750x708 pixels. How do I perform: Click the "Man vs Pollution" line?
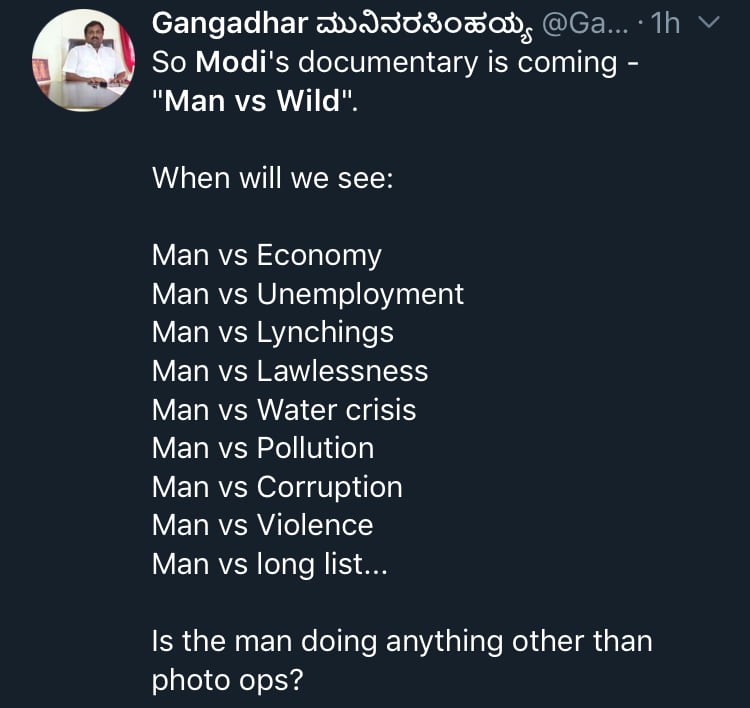tap(262, 448)
